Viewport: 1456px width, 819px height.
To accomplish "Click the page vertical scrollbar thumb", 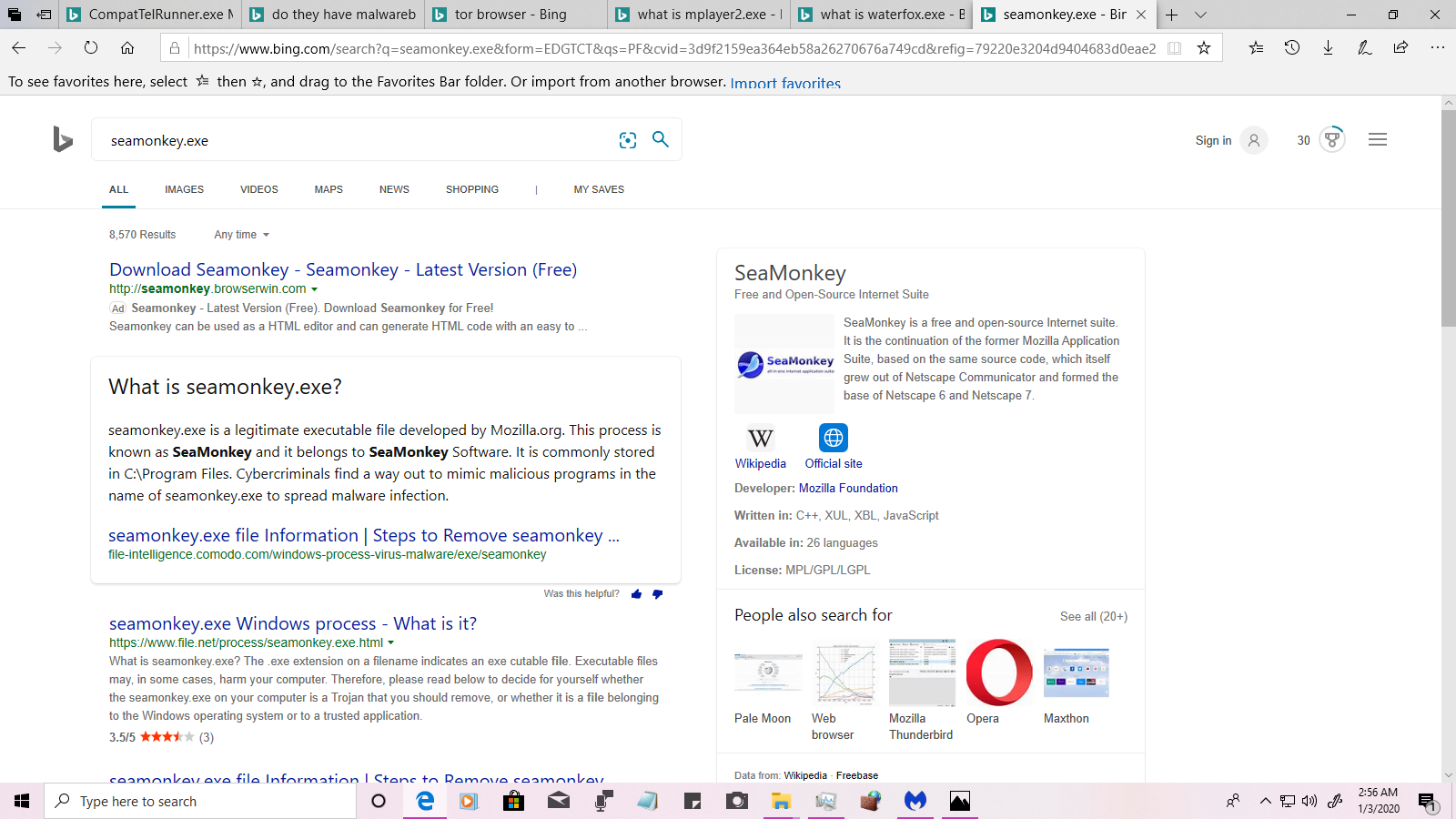I will coord(1449,218).
